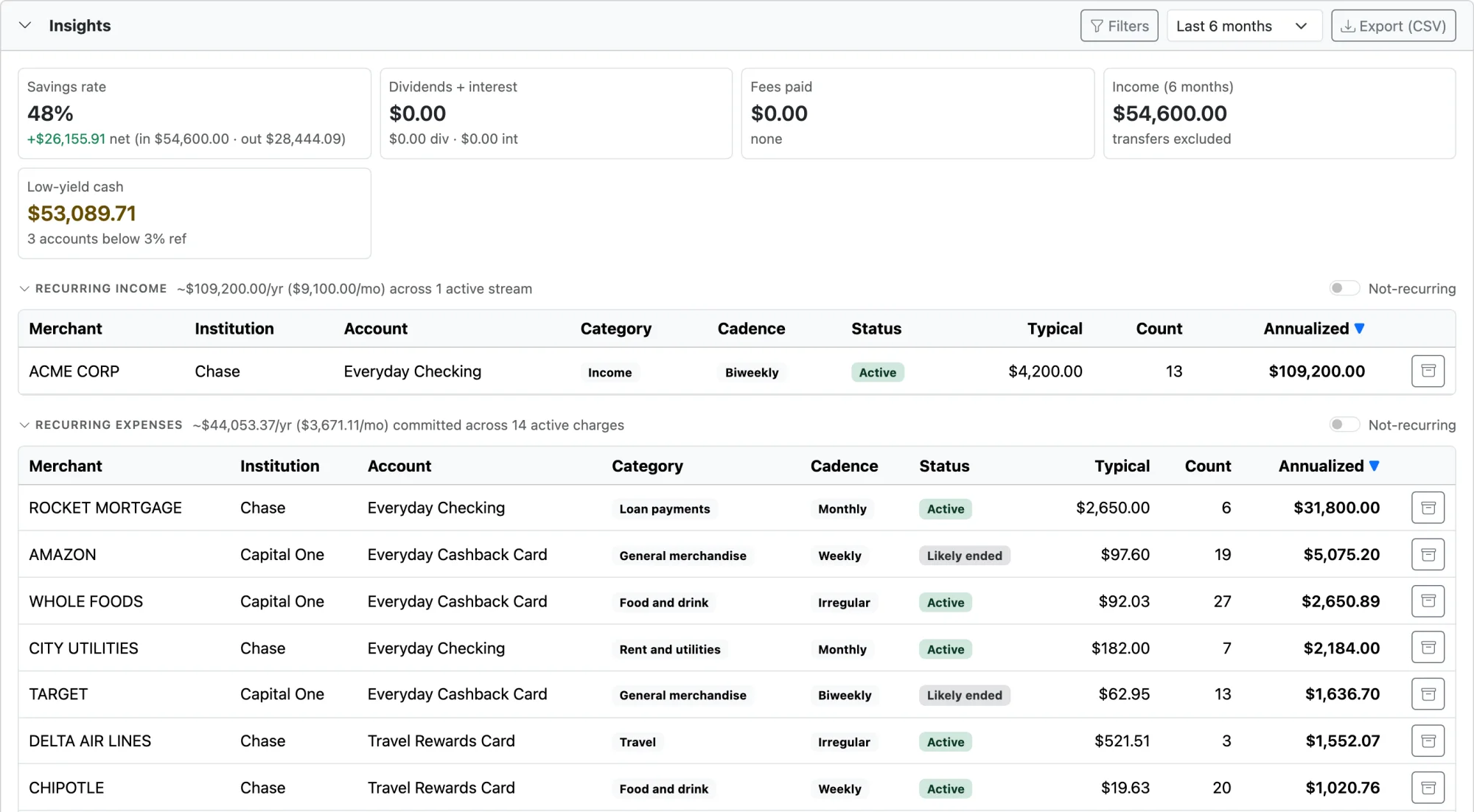Archive the ACME CORP income row

tap(1428, 371)
